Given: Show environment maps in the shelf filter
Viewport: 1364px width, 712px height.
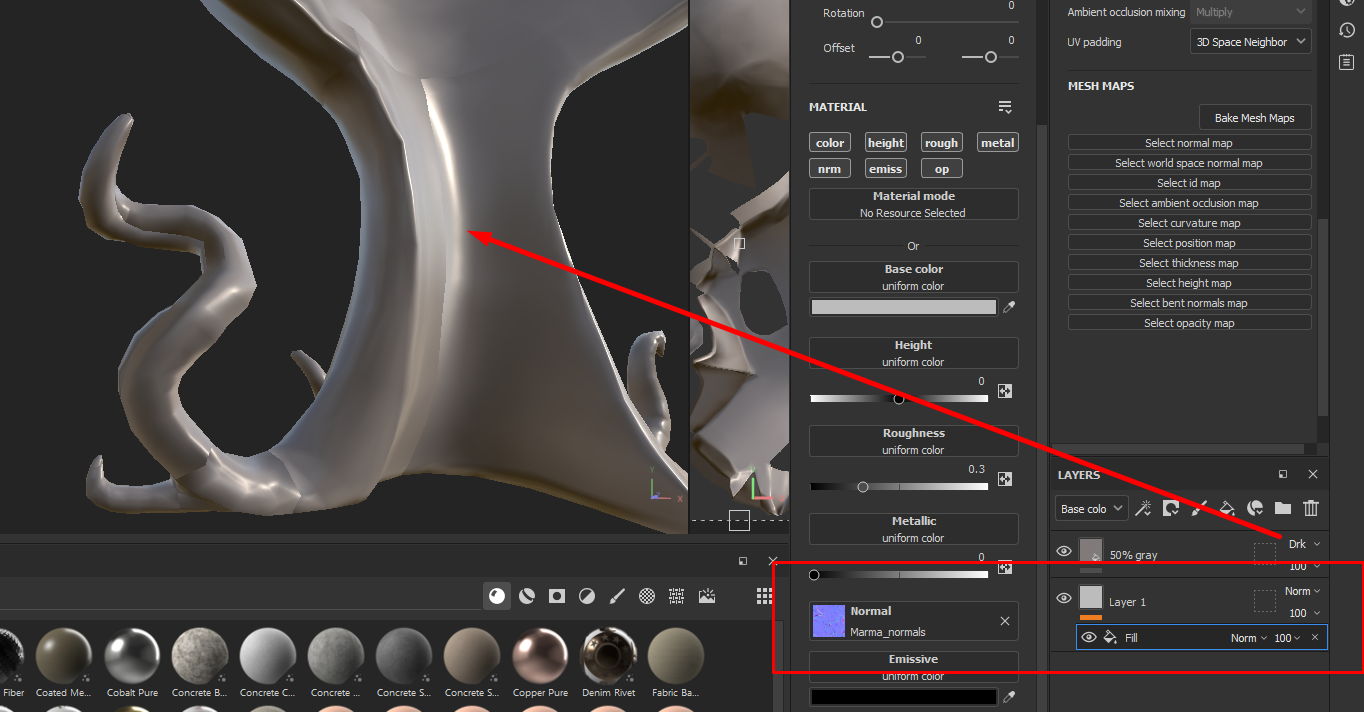Looking at the screenshot, I should [x=707, y=596].
